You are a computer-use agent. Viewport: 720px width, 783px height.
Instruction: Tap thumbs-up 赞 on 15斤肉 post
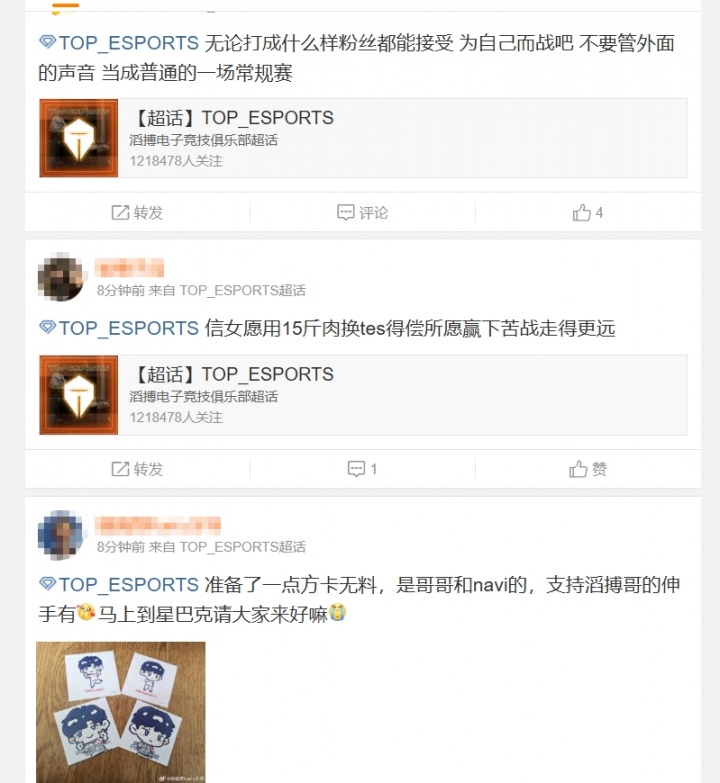[588, 469]
